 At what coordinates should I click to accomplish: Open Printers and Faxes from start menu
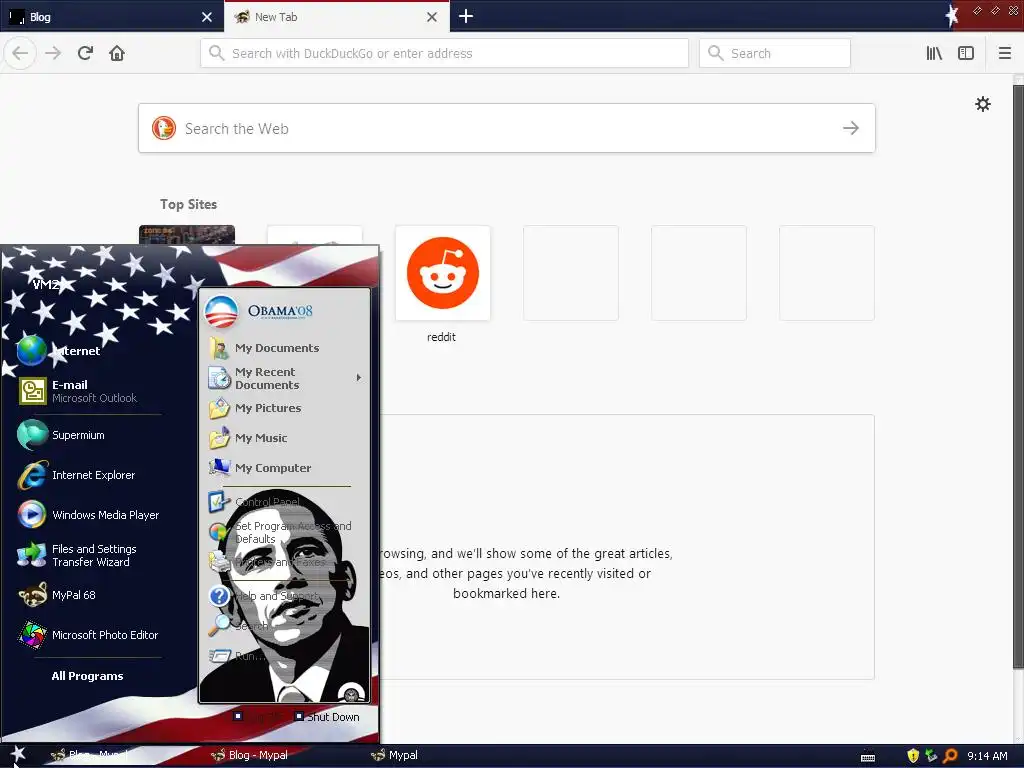point(267,562)
